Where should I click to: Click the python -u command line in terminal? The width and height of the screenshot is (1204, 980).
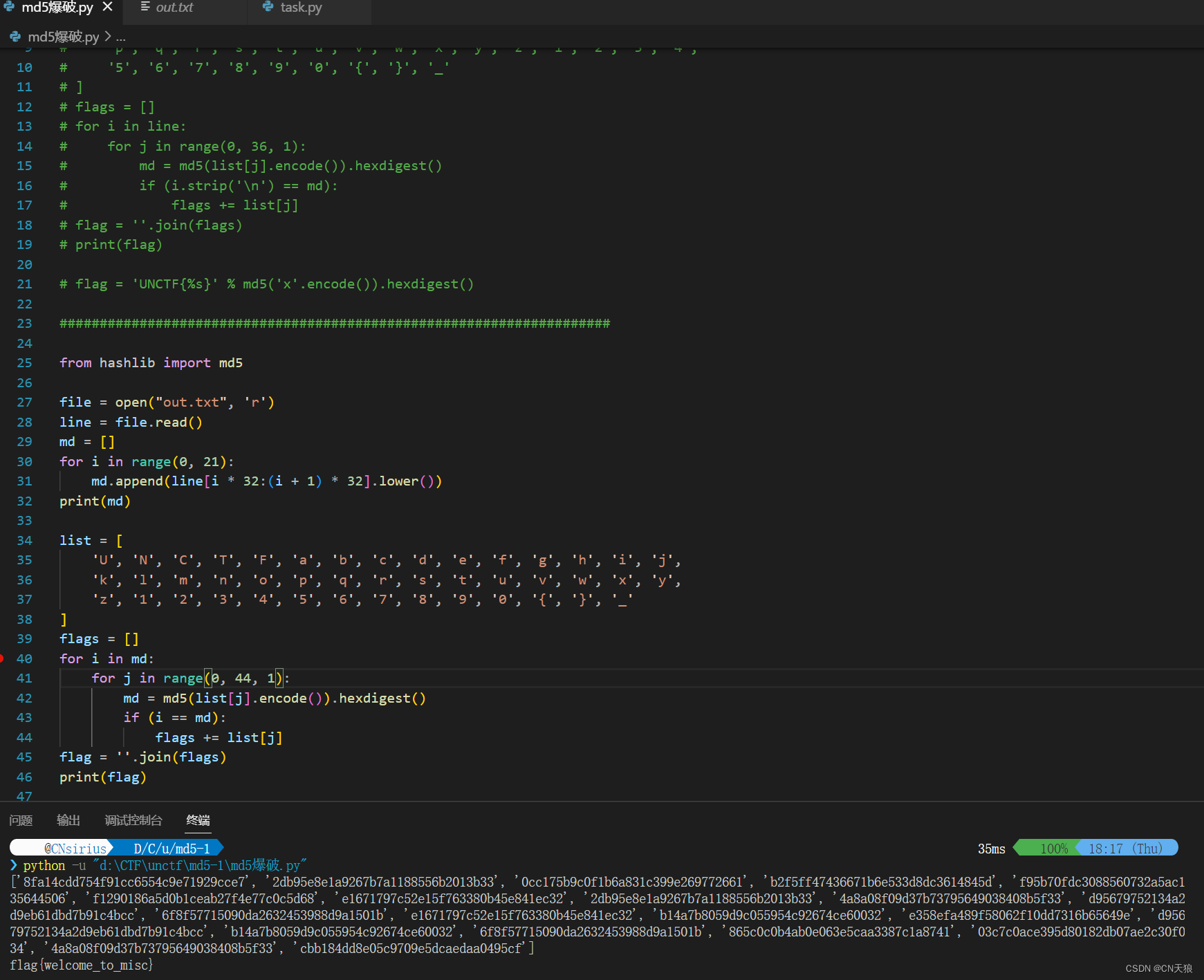(x=165, y=865)
